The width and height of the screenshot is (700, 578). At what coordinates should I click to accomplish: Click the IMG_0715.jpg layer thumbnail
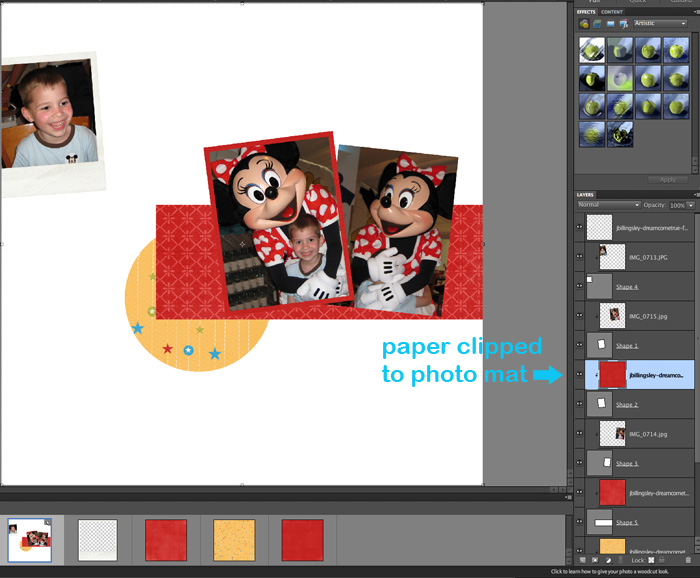click(x=612, y=316)
